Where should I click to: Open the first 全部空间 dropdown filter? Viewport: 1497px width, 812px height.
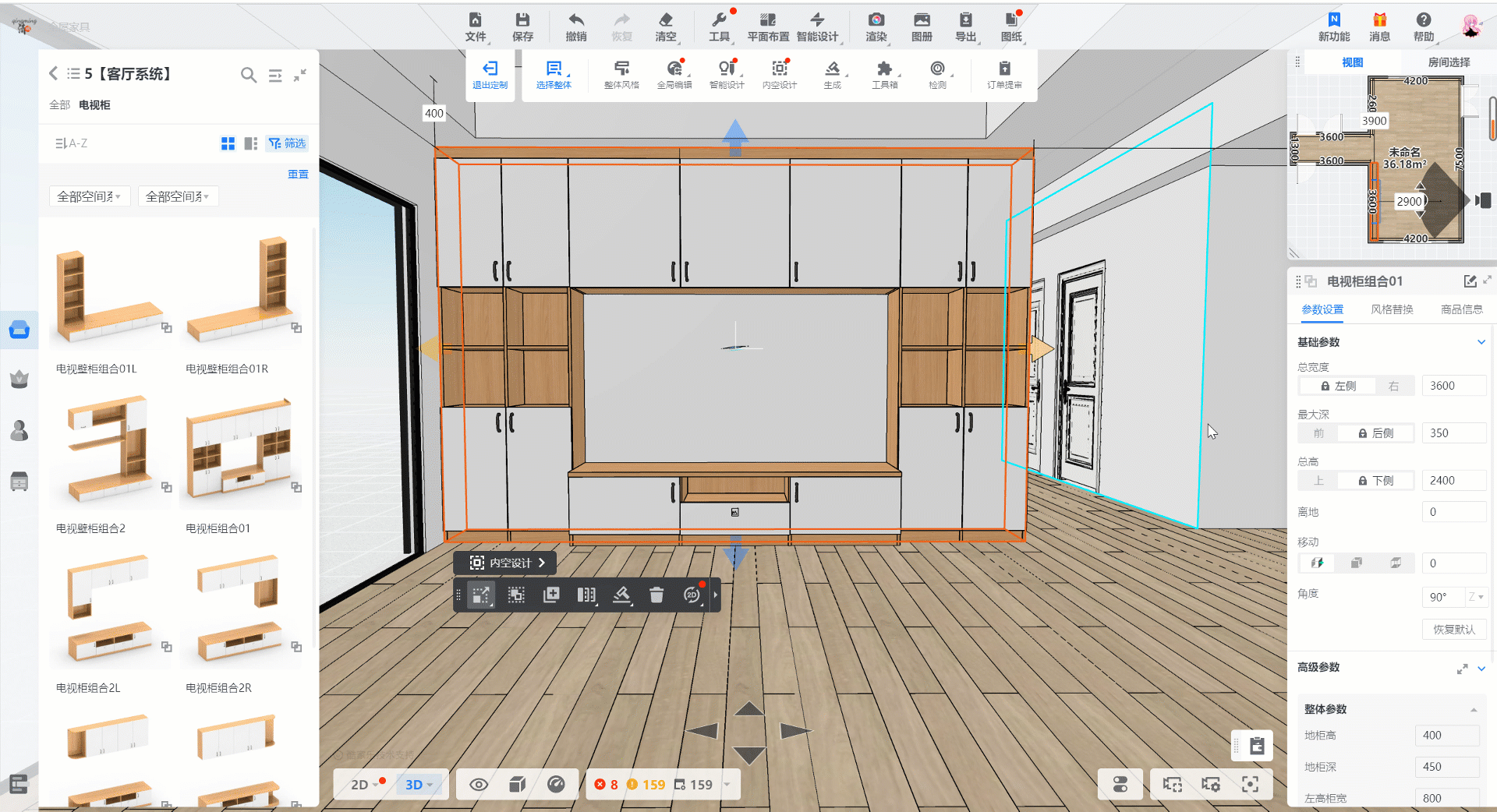pos(89,196)
